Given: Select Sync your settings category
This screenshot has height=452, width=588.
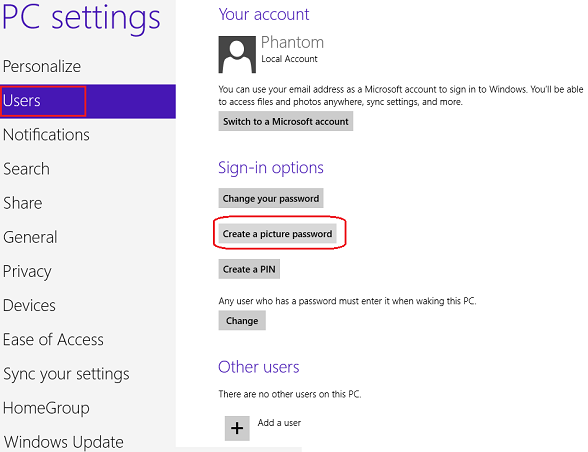Looking at the screenshot, I should [x=66, y=374].
